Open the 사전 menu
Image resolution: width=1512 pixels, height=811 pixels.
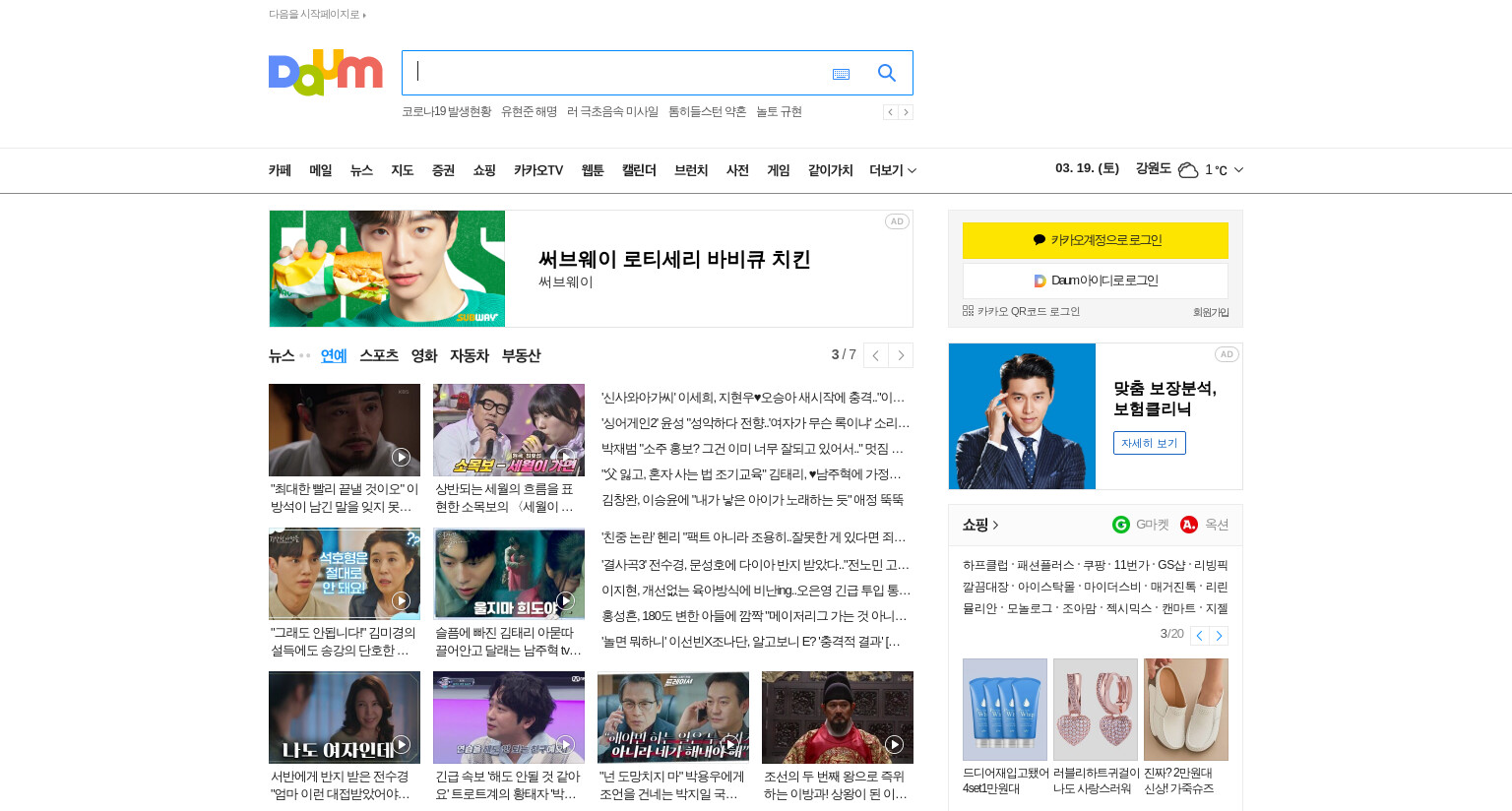click(737, 170)
